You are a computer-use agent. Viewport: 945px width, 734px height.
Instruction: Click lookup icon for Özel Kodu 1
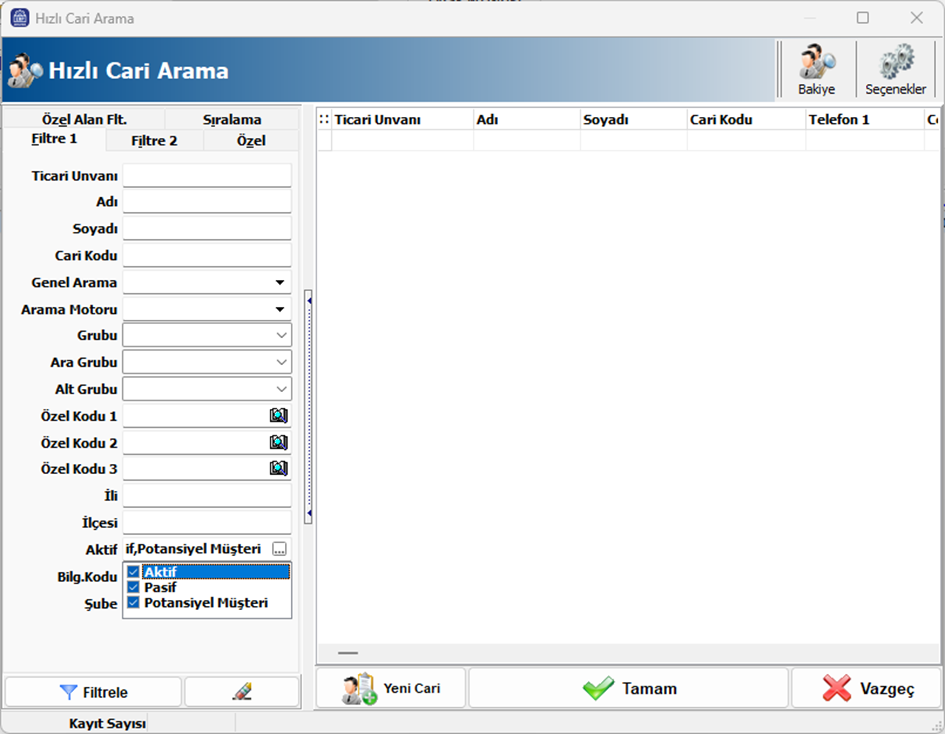tap(278, 415)
